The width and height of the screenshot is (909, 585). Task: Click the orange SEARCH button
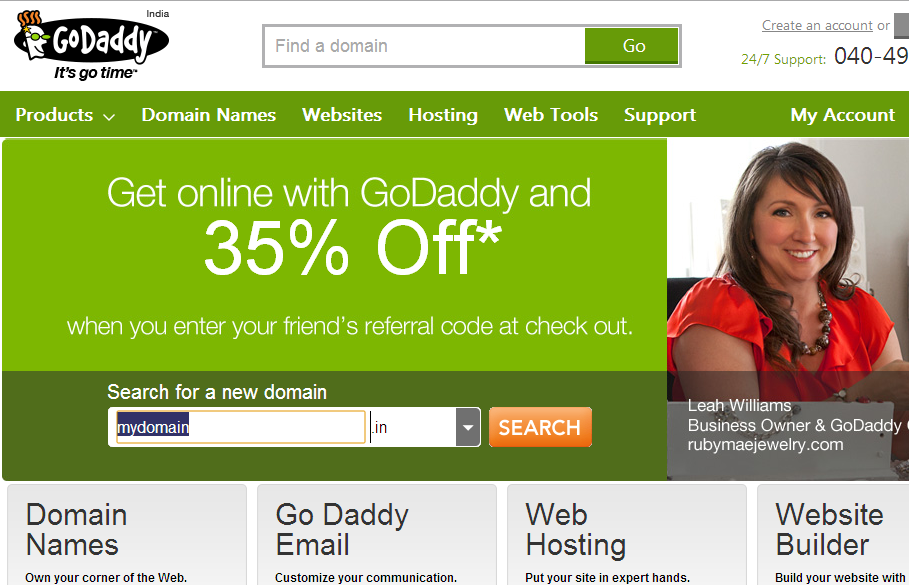pyautogui.click(x=540, y=427)
